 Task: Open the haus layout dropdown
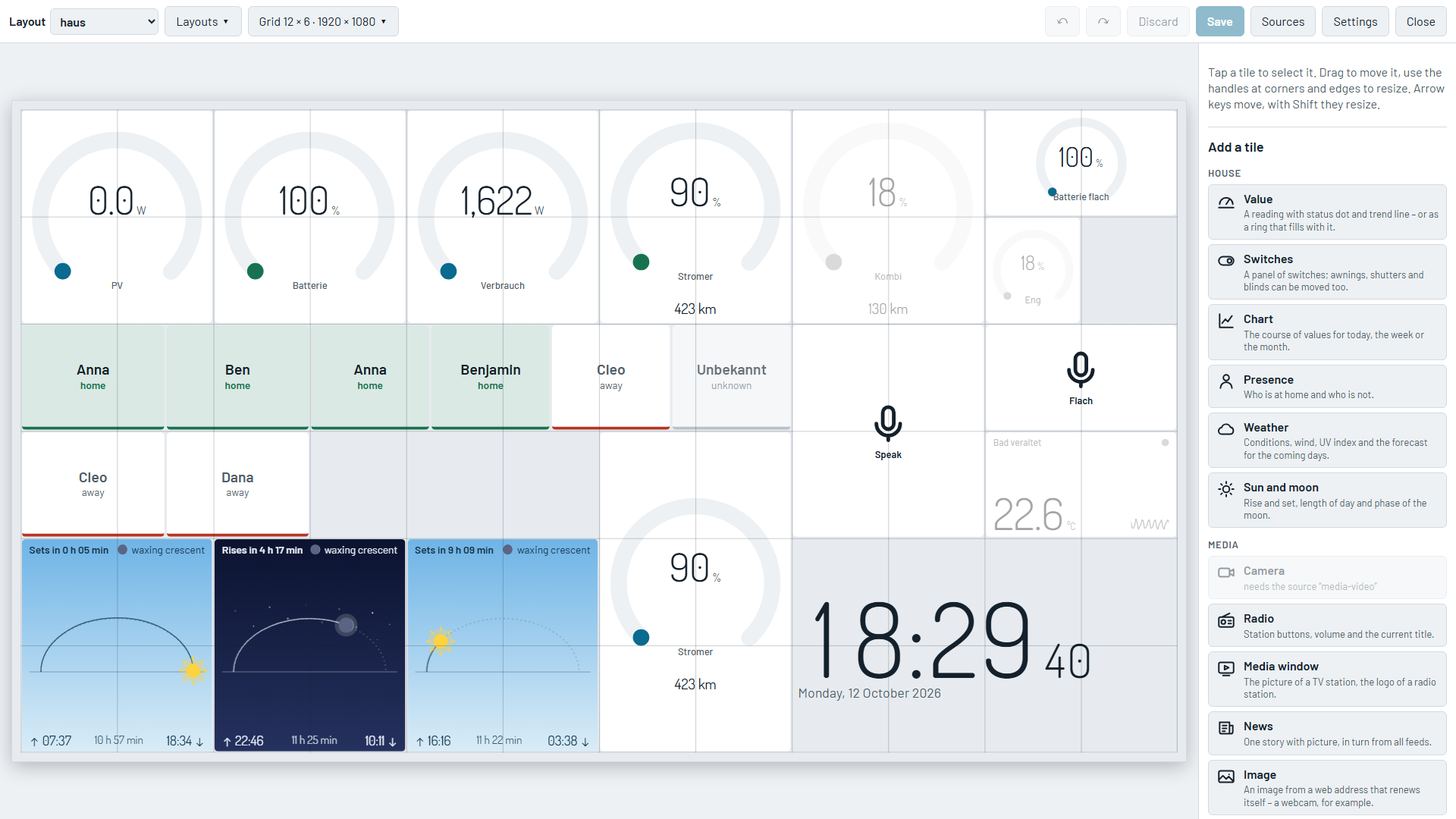[104, 22]
